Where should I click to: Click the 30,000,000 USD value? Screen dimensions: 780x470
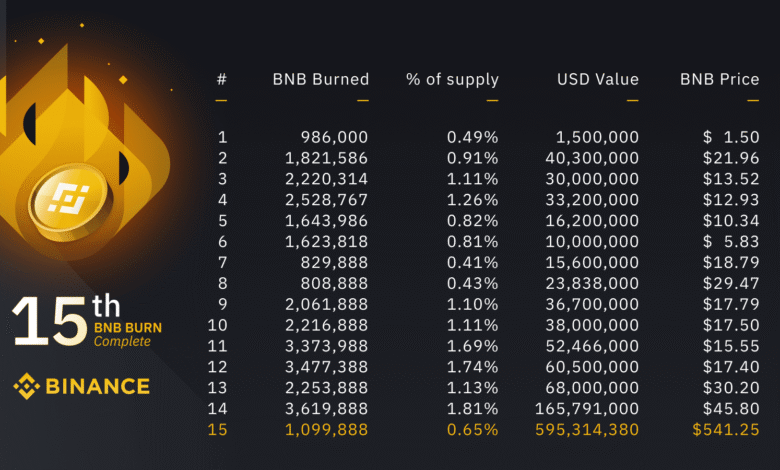click(x=592, y=179)
